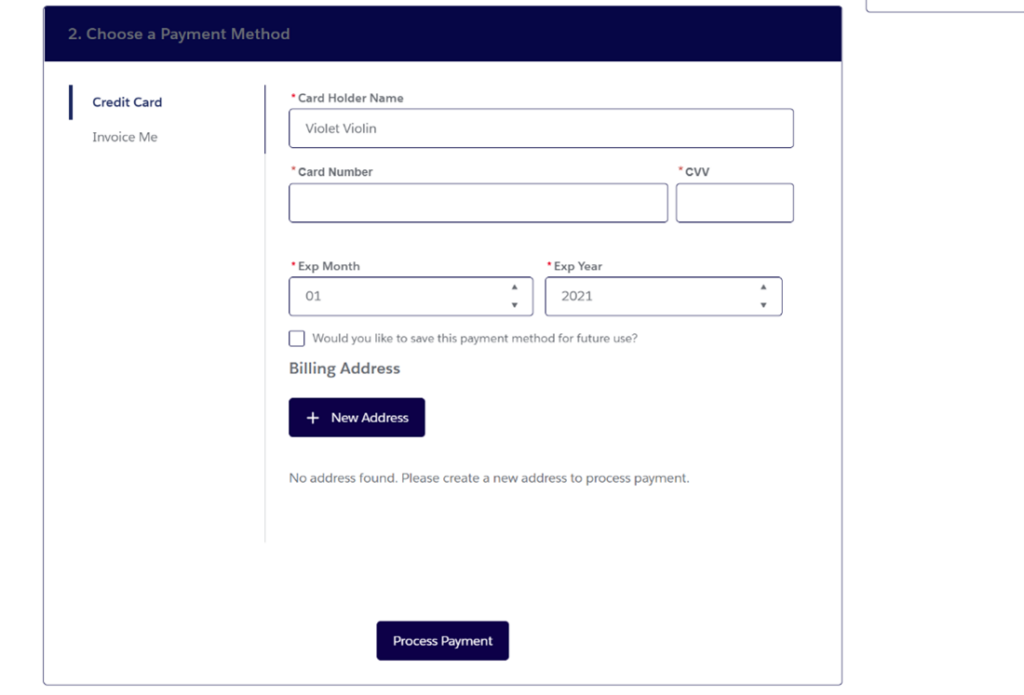The width and height of the screenshot is (1024, 695).
Task: Click the Billing Address heading
Action: 345,368
